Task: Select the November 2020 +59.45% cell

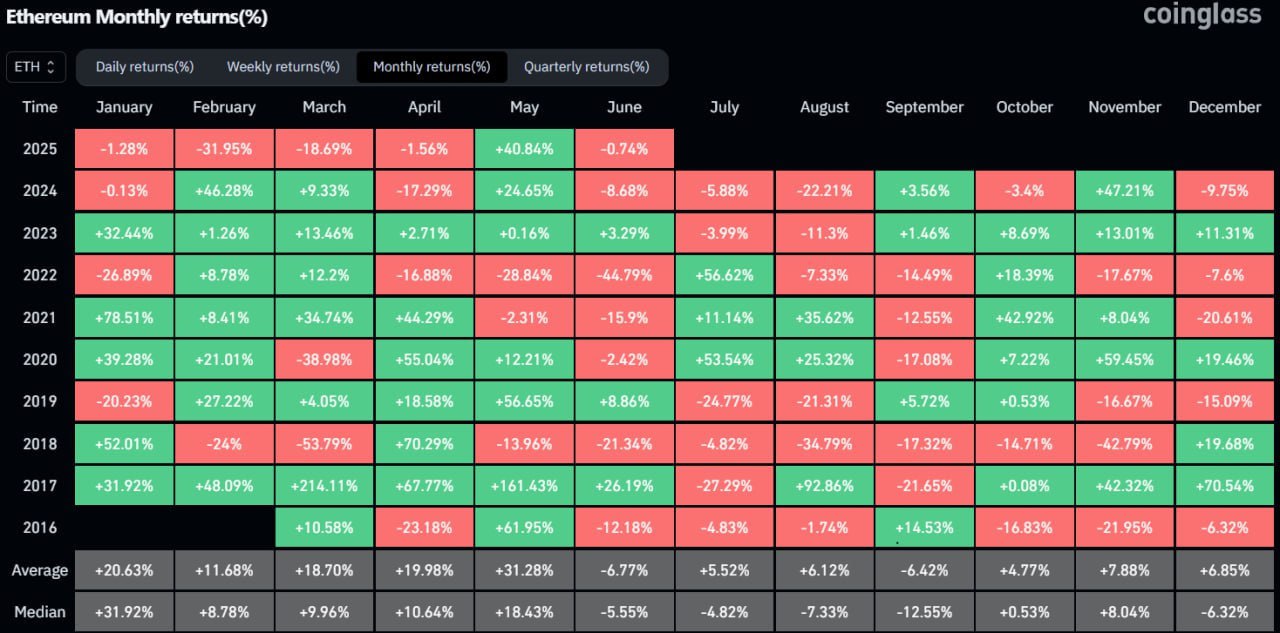Action: click(1124, 360)
